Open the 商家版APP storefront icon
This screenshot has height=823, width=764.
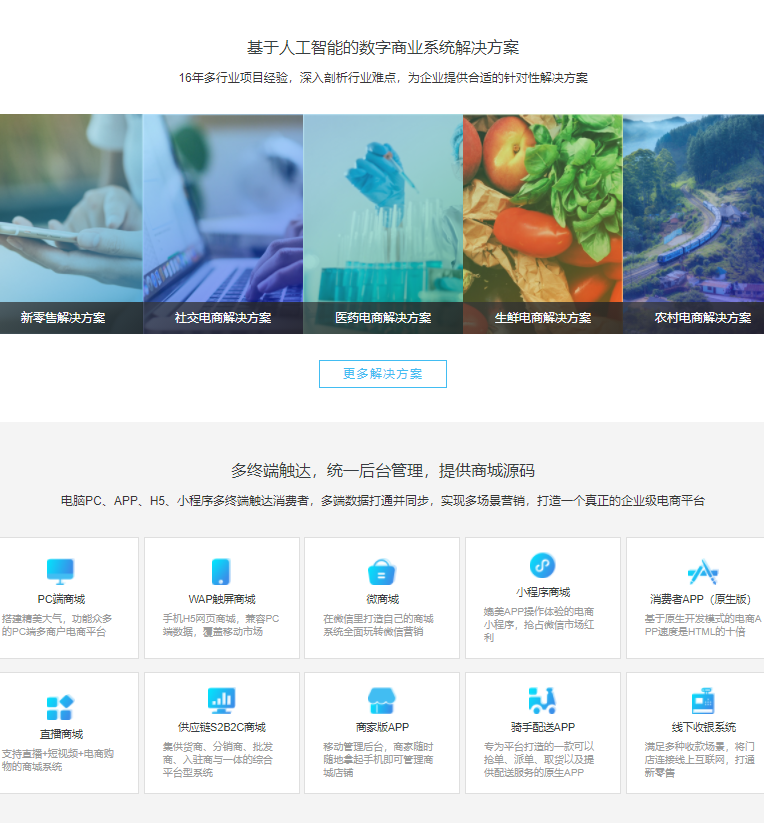click(x=382, y=700)
